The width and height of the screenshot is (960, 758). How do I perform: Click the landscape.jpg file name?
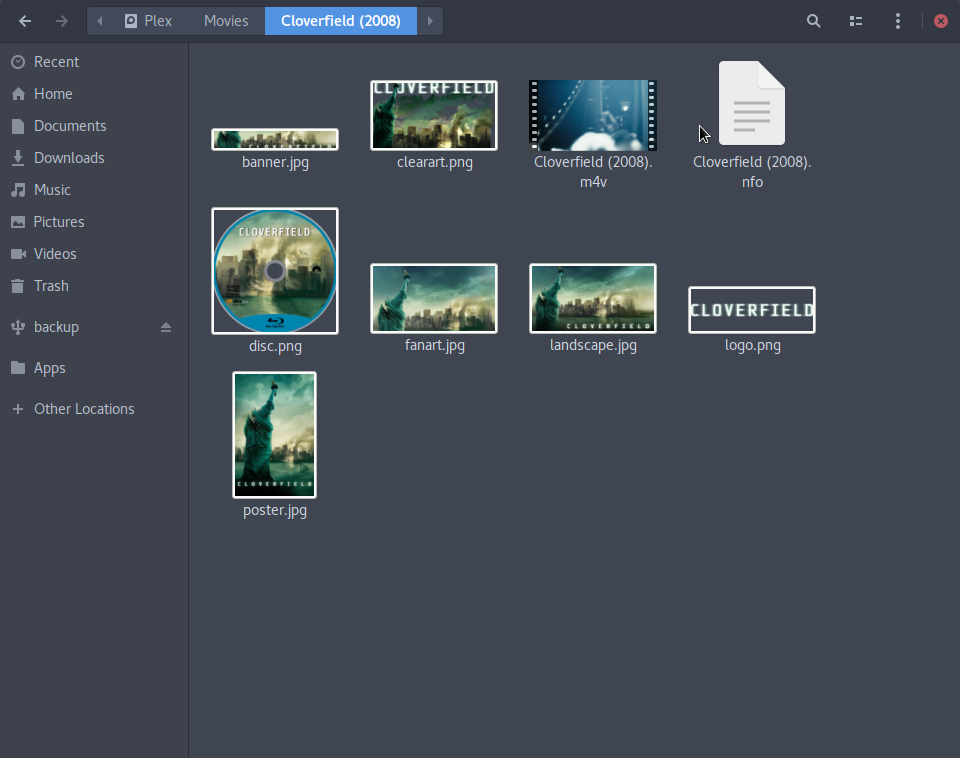593,345
